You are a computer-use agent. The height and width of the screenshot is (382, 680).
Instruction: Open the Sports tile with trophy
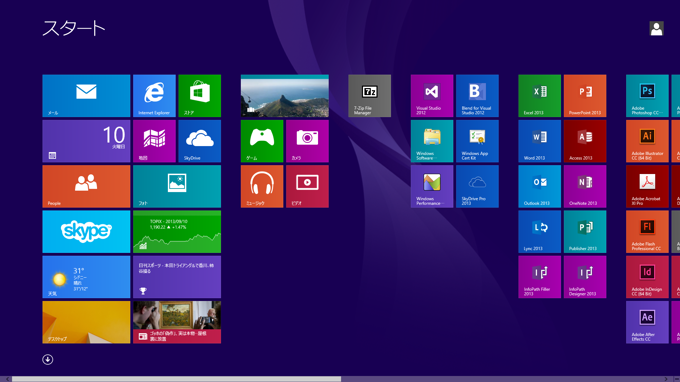point(177,277)
